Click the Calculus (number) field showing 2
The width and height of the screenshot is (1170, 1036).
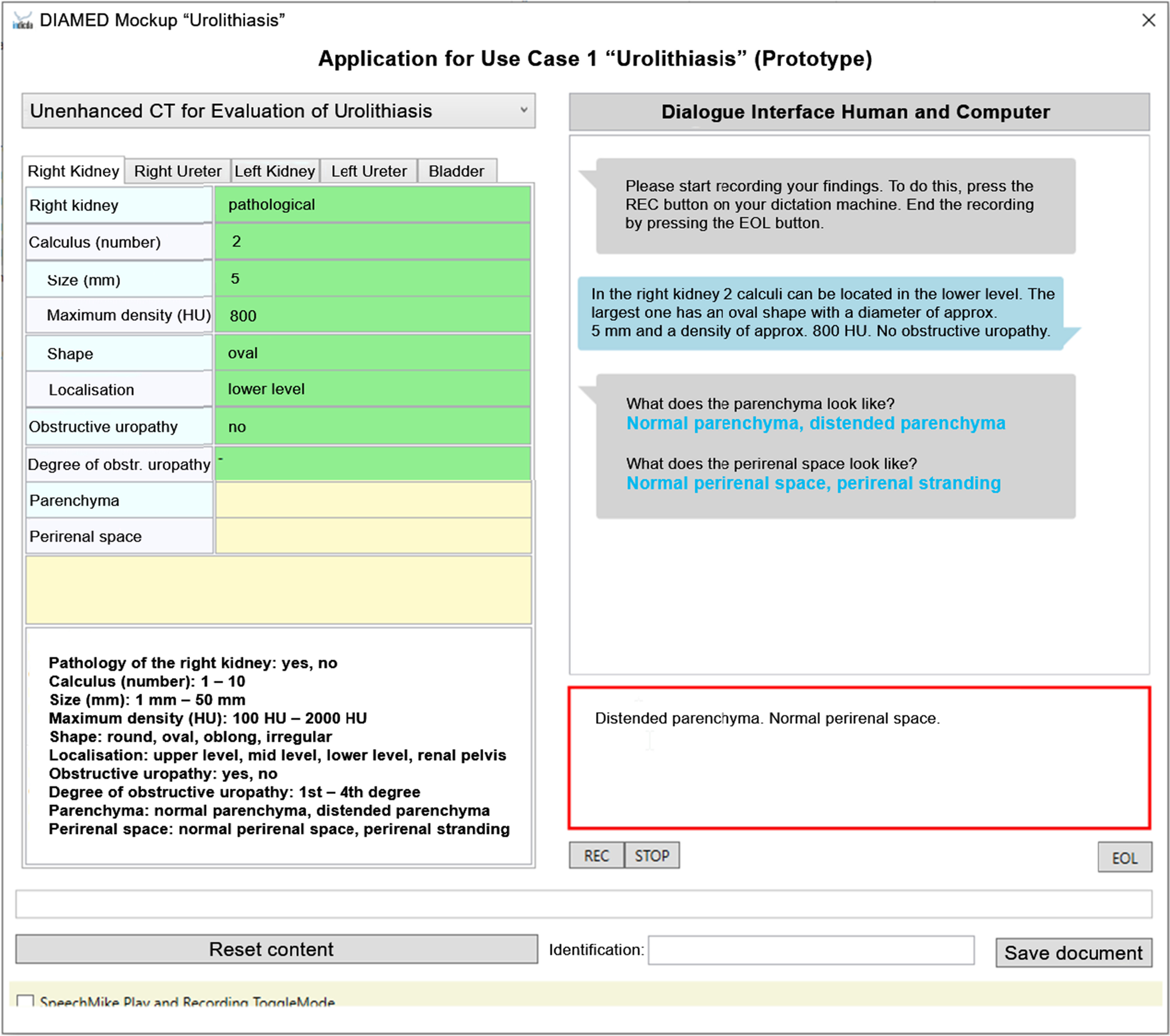[373, 241]
